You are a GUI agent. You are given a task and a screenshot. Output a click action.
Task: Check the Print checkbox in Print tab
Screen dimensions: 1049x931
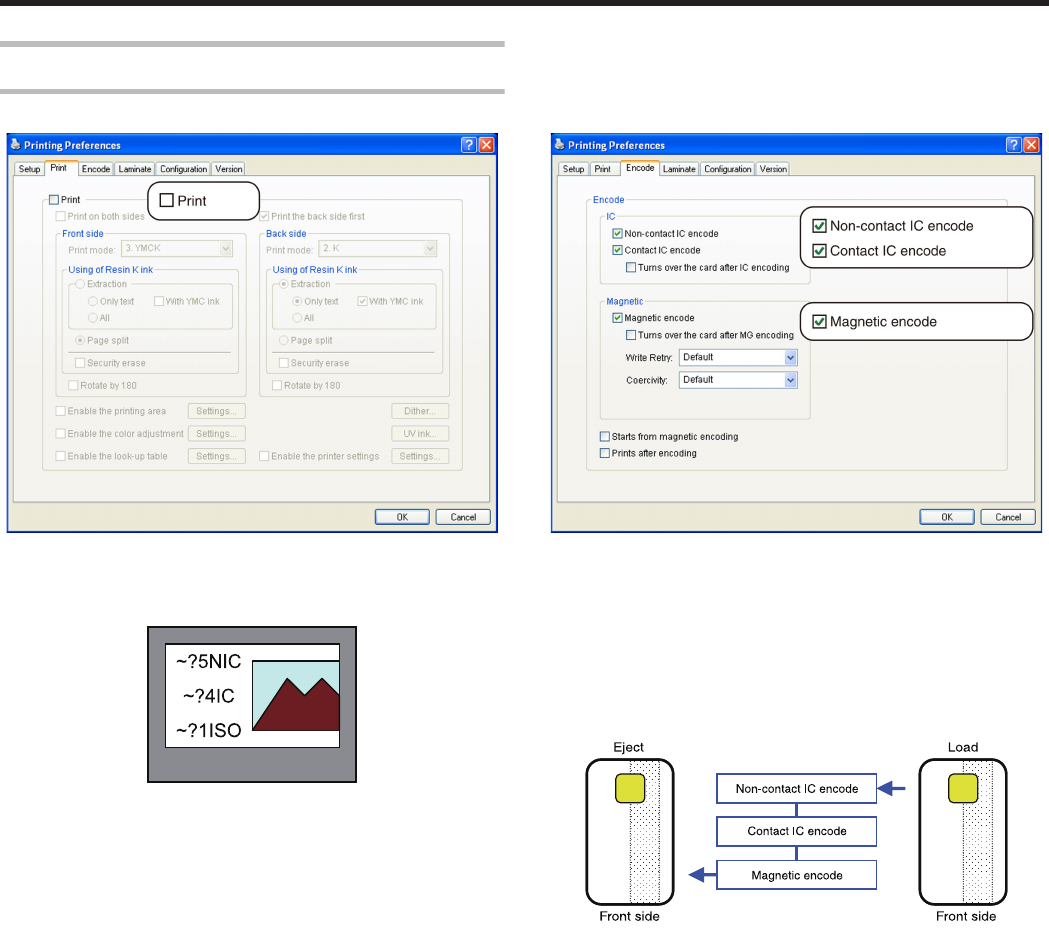pos(54,199)
